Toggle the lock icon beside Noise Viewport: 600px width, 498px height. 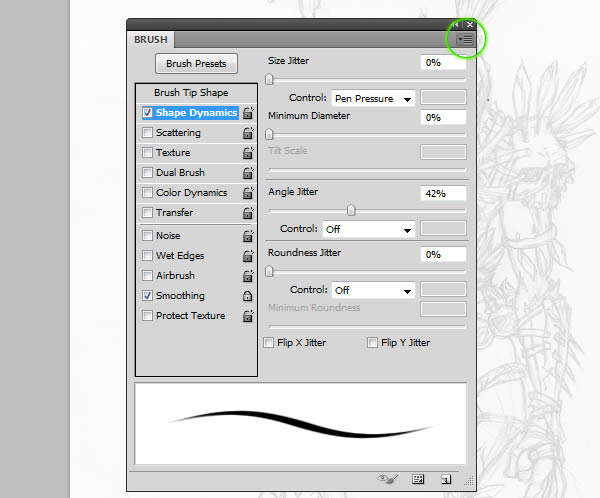pos(248,236)
